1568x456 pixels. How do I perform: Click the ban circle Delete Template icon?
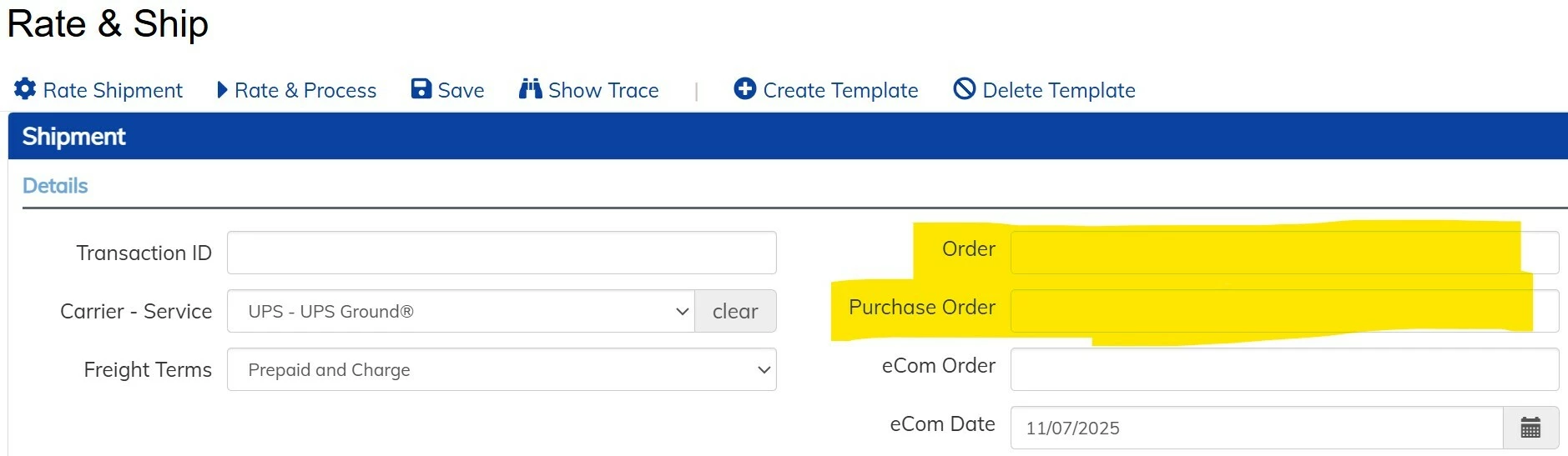tap(964, 88)
